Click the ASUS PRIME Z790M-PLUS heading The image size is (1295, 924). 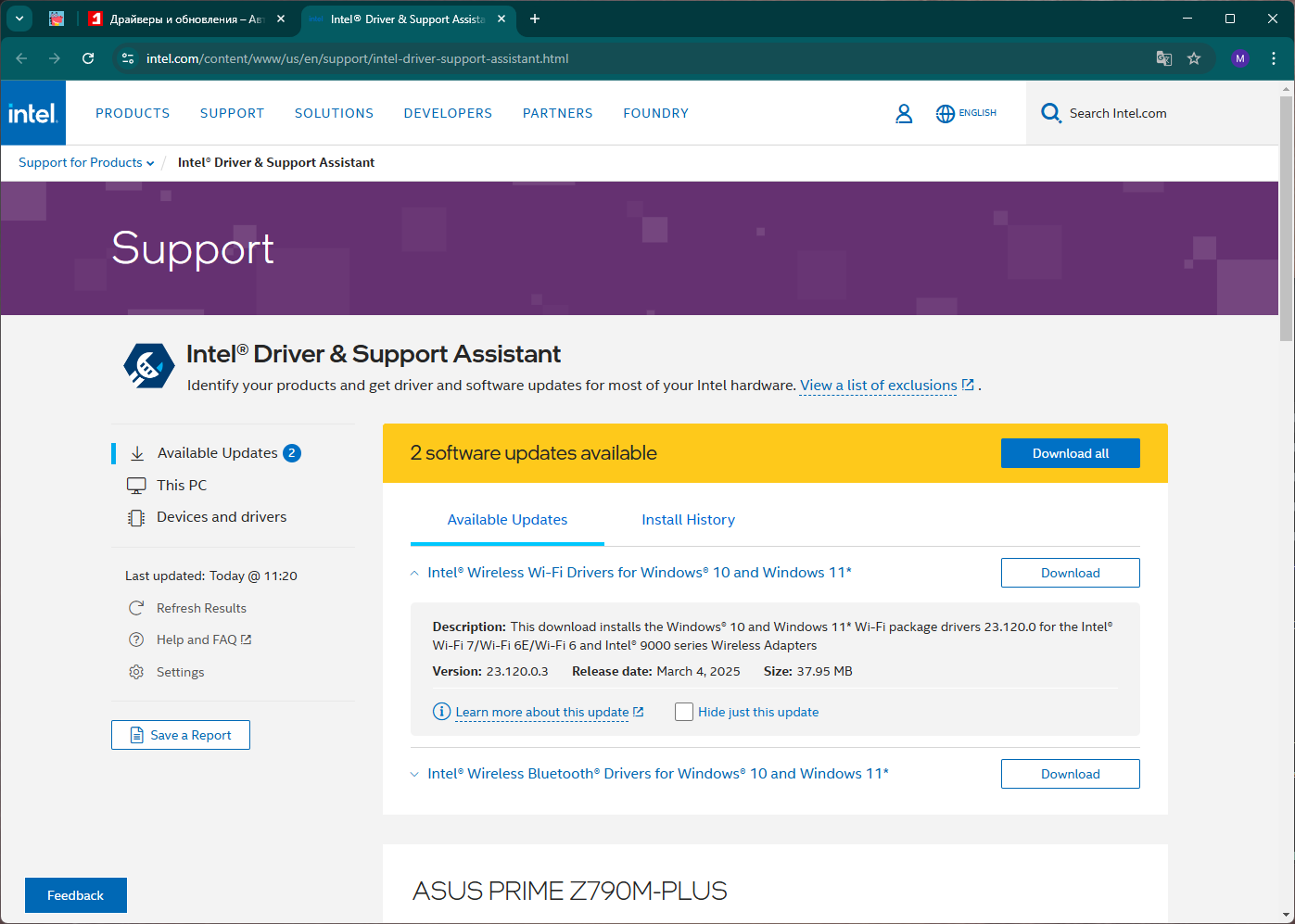coord(569,891)
